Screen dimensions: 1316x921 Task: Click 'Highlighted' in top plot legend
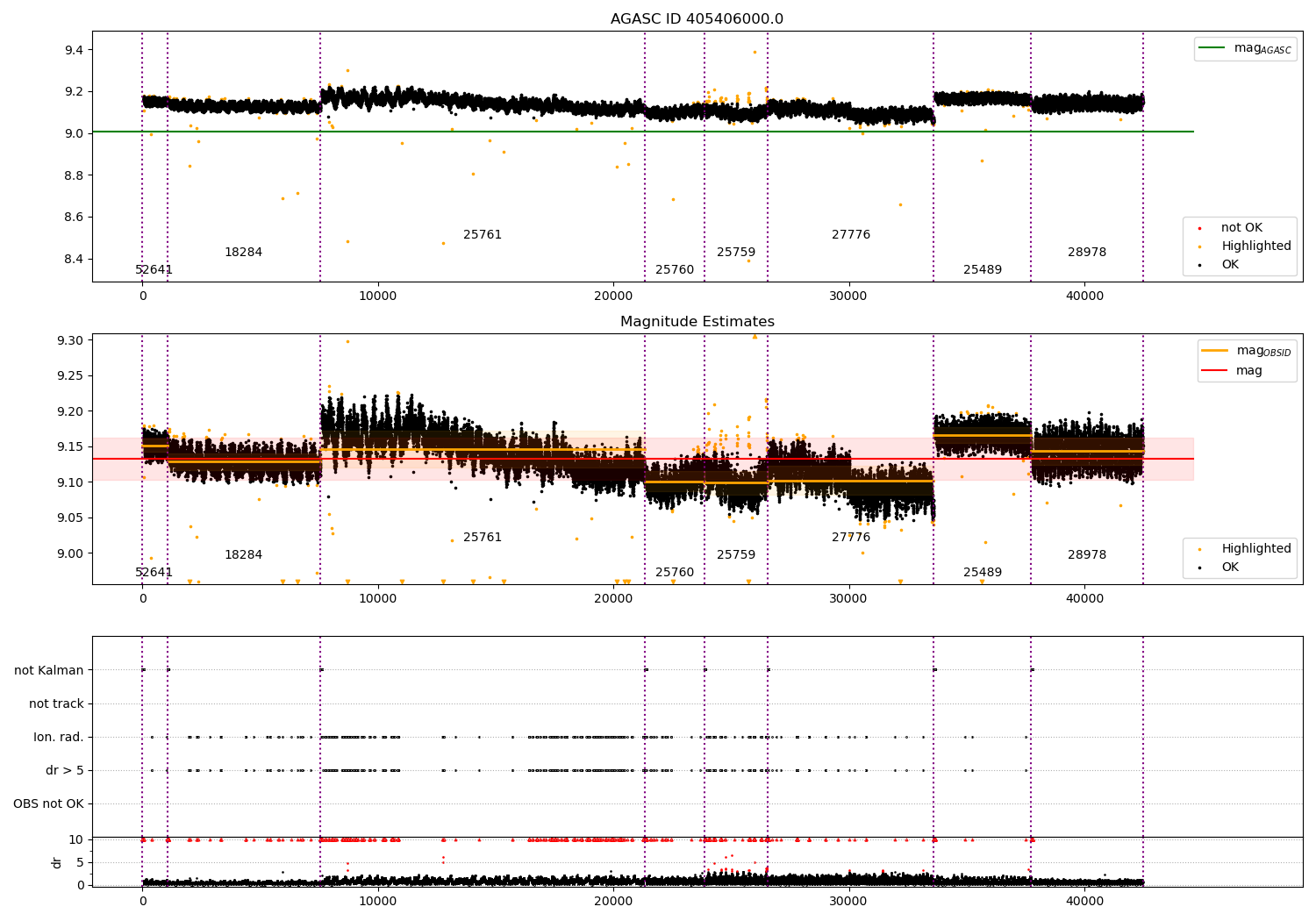pos(1246,246)
